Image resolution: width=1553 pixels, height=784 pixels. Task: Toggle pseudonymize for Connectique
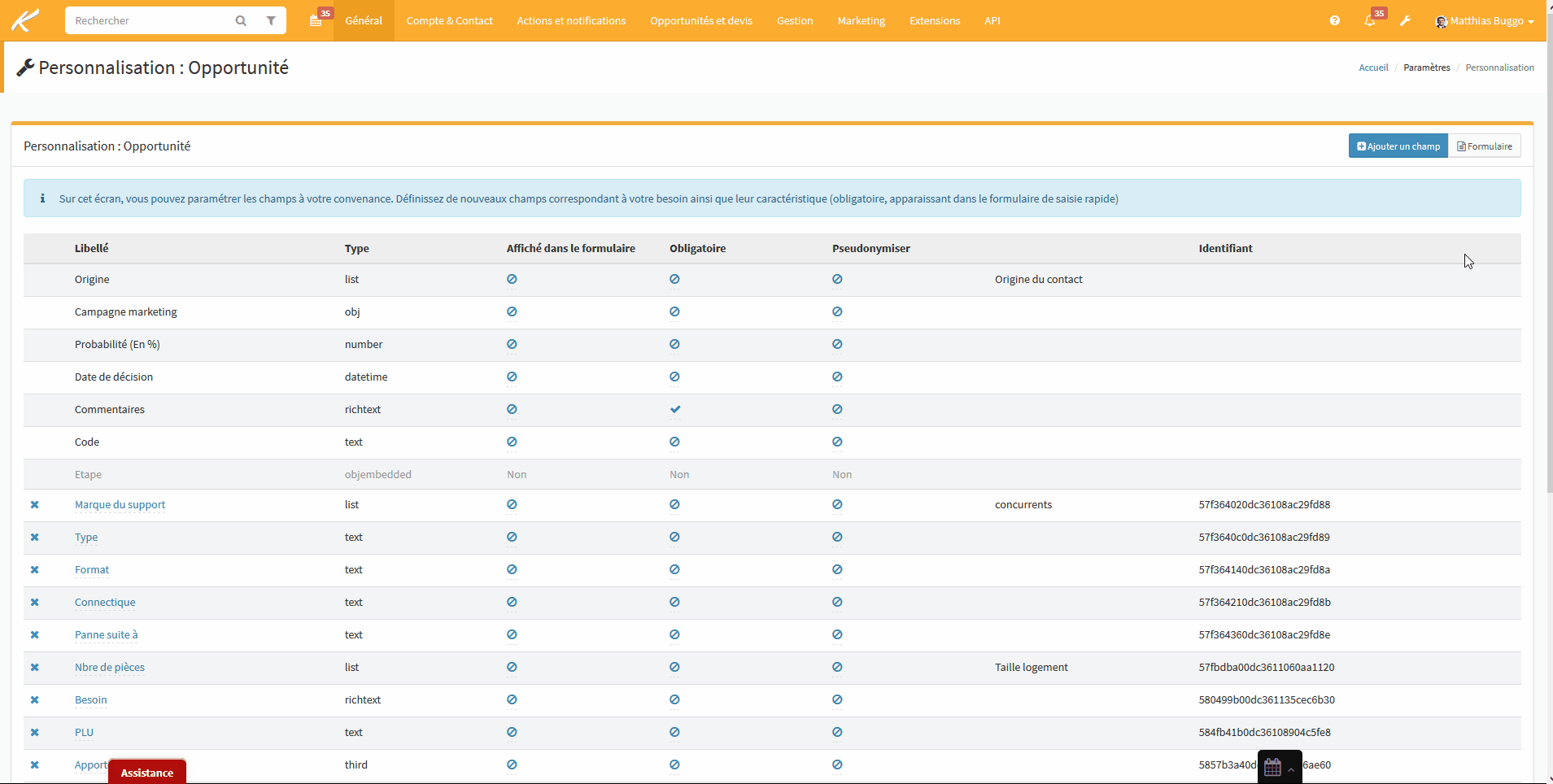pos(837,602)
